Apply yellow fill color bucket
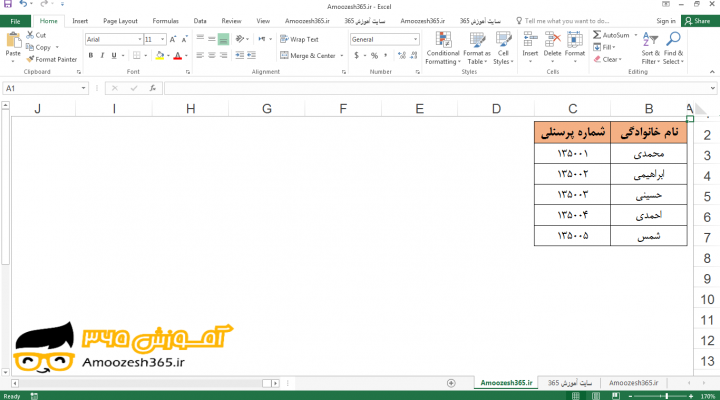The width and height of the screenshot is (720, 400). [160, 56]
